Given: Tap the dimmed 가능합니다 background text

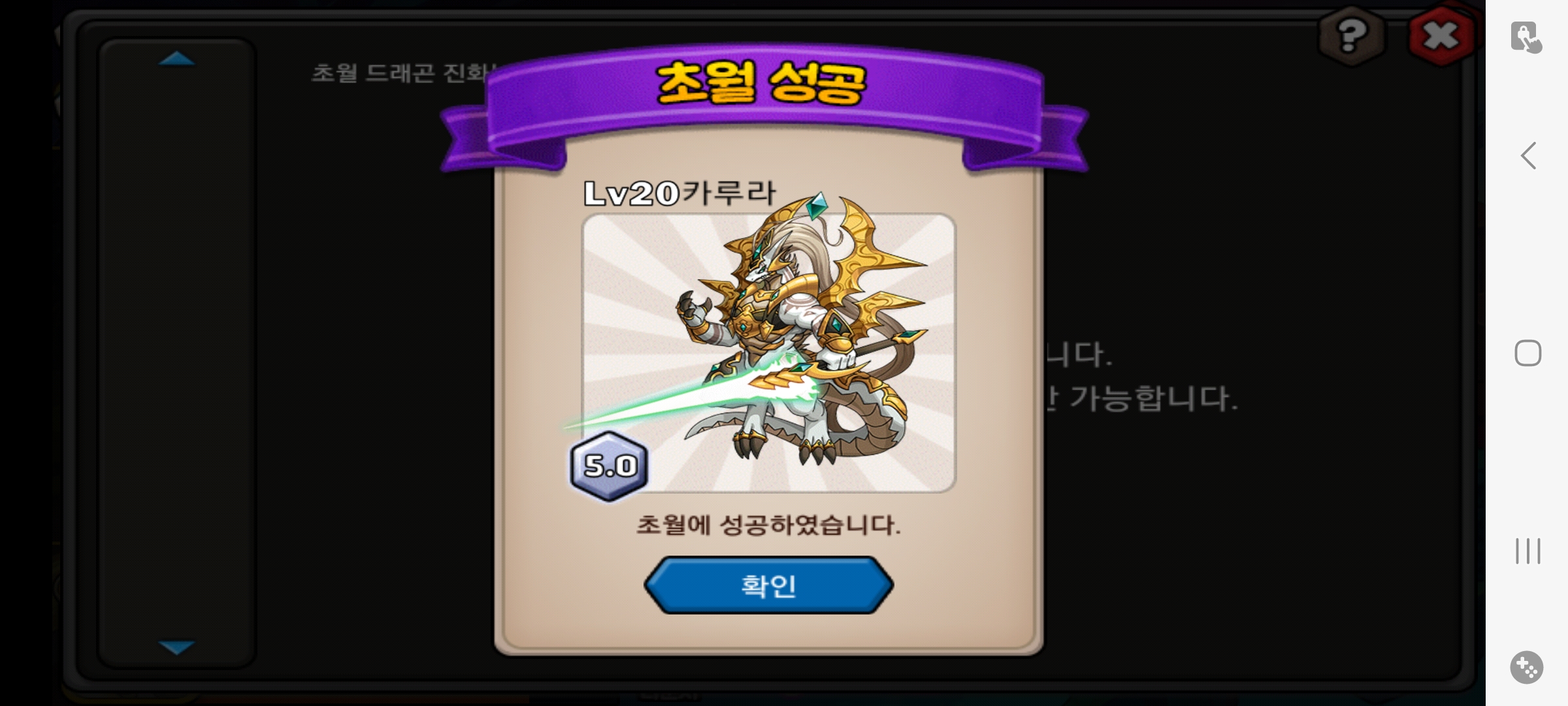Looking at the screenshot, I should coord(1154,398).
